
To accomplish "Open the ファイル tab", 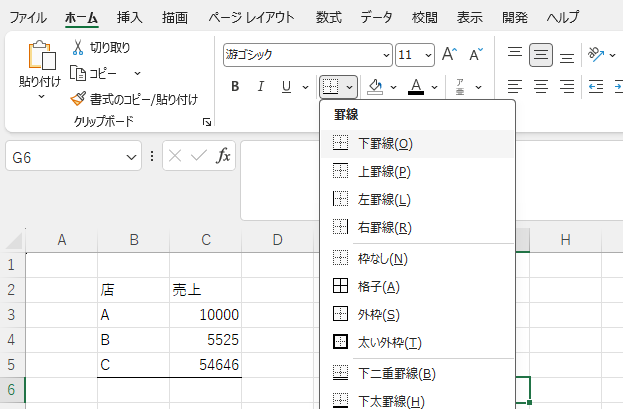I will 28,17.
